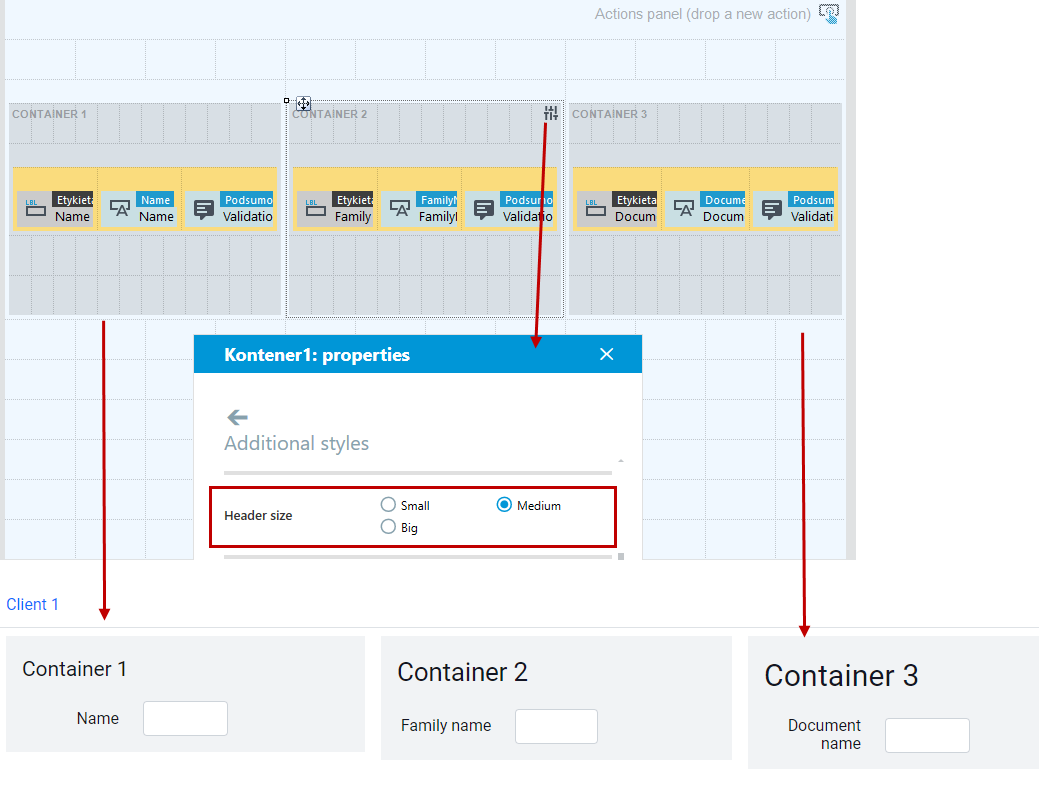The image size is (1039, 797).
Task: Click the Container 3 preview heading
Action: [x=842, y=676]
